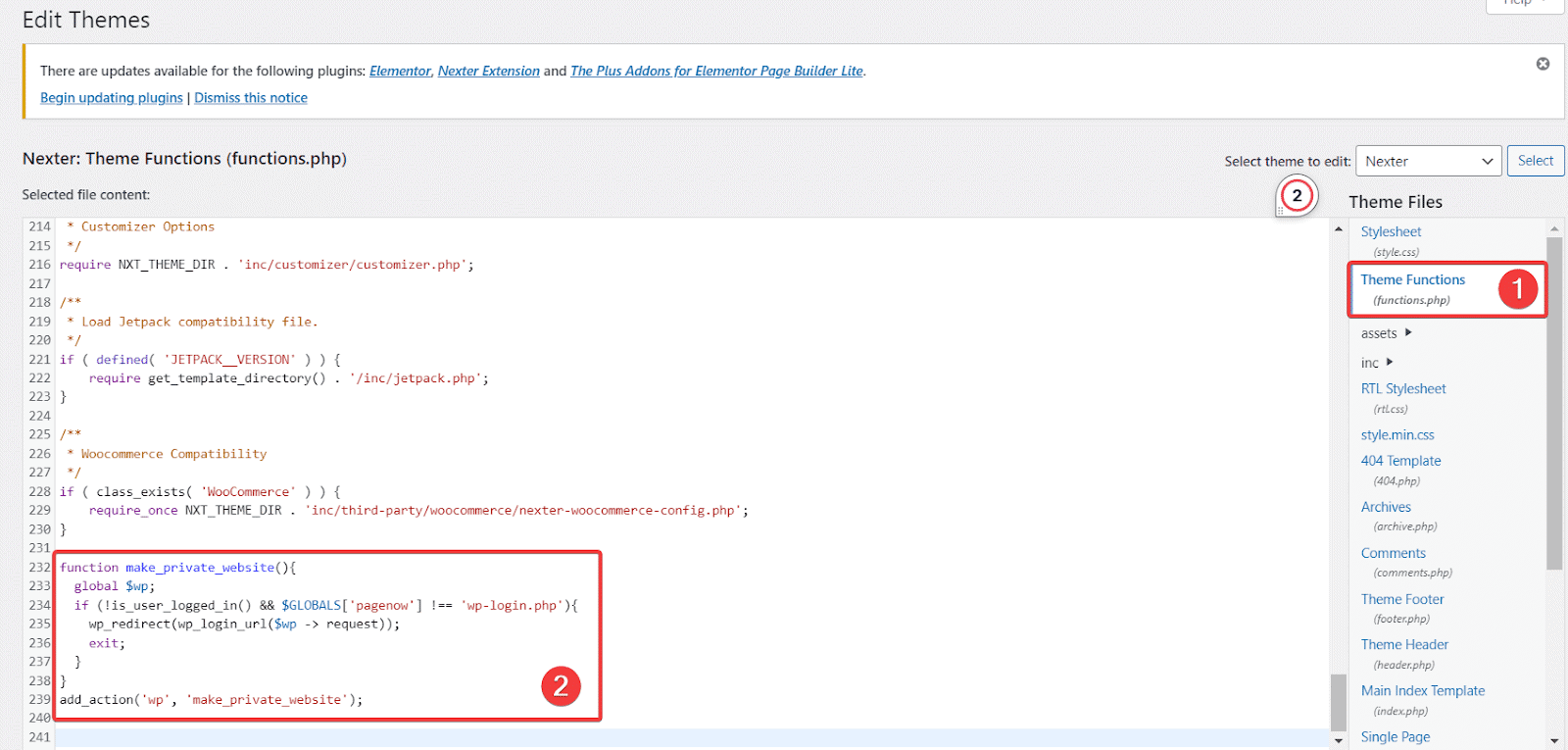Open the Stylesheet theme file
Viewport: 1568px width, 750px height.
click(1391, 231)
